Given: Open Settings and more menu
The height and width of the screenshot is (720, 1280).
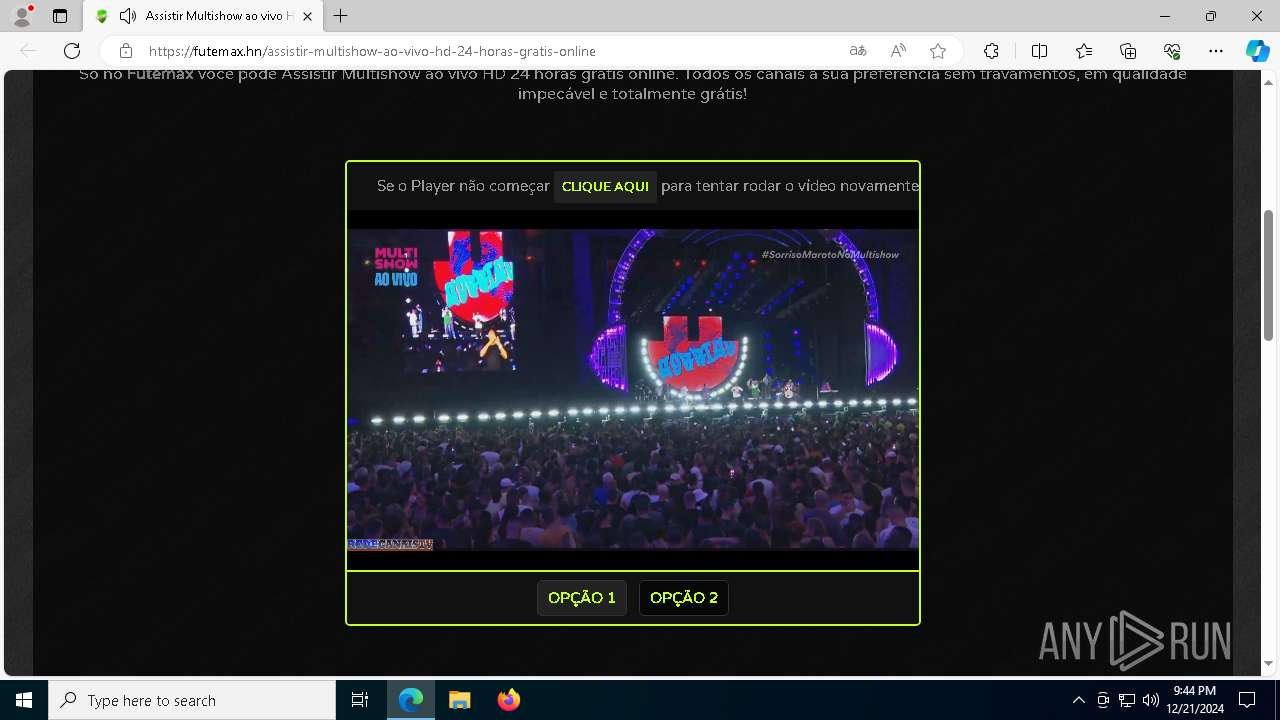Looking at the screenshot, I should (x=1216, y=51).
